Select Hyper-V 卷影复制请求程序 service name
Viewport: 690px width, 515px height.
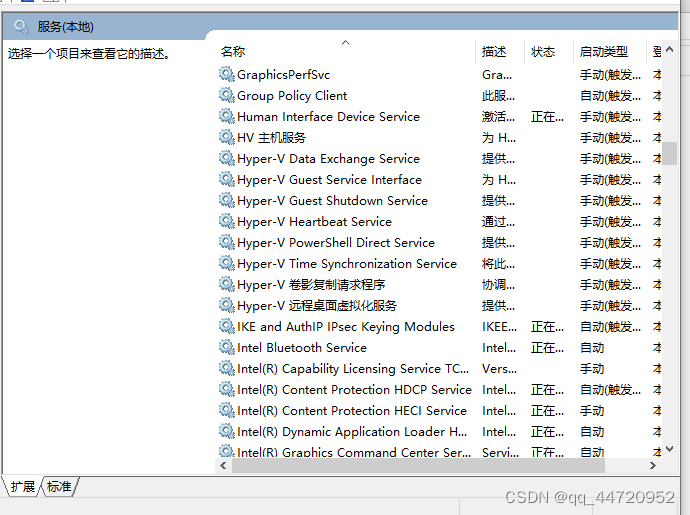311,285
